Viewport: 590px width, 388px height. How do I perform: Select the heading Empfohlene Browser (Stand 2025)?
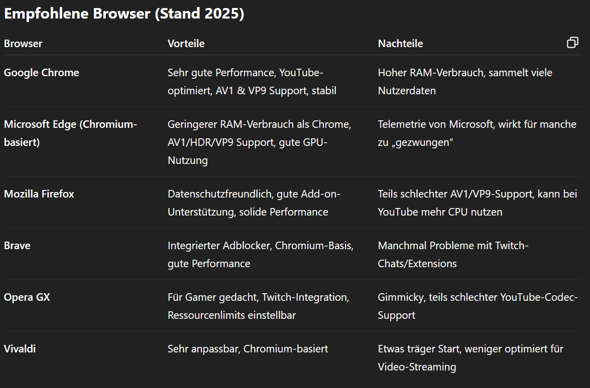(x=124, y=14)
